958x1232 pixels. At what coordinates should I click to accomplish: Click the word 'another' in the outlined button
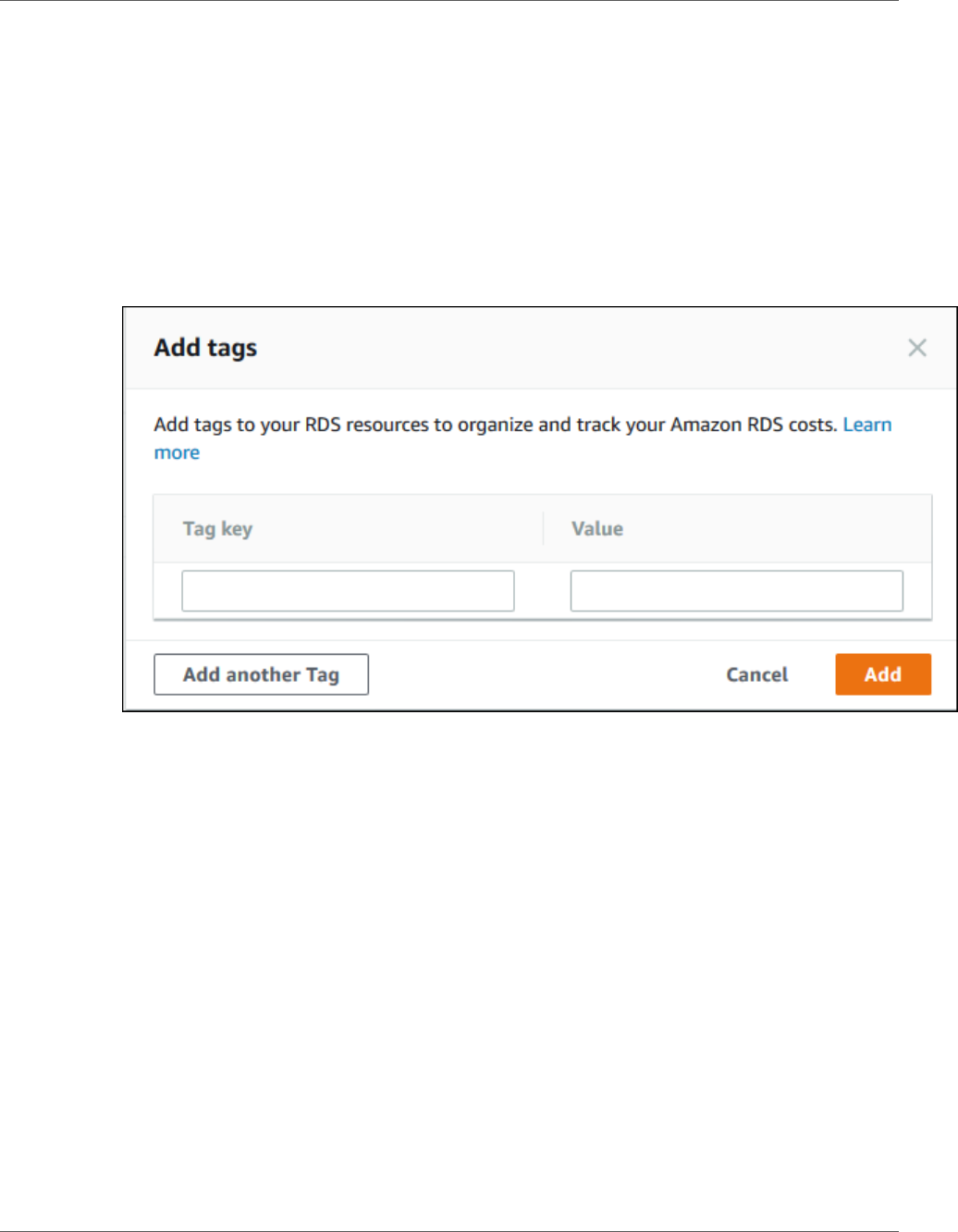click(x=264, y=675)
